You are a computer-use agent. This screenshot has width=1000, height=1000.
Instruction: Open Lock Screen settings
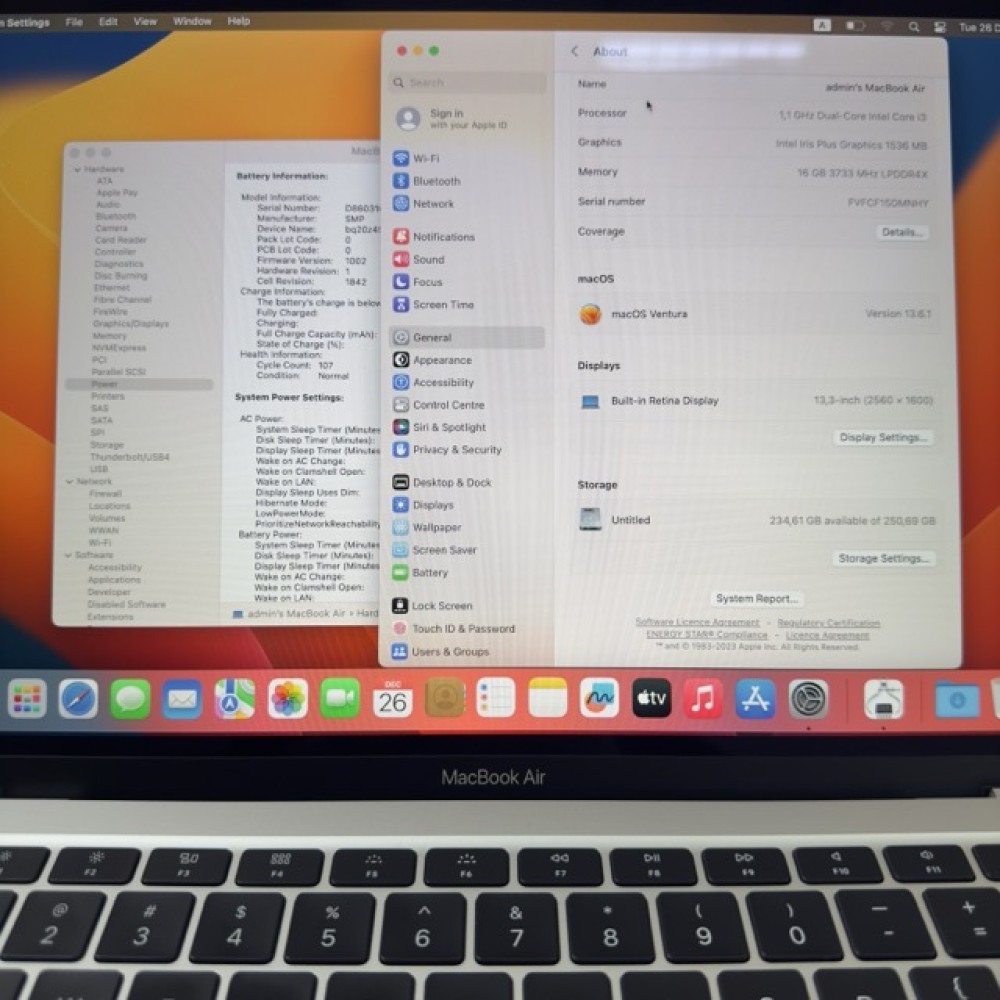click(x=432, y=605)
